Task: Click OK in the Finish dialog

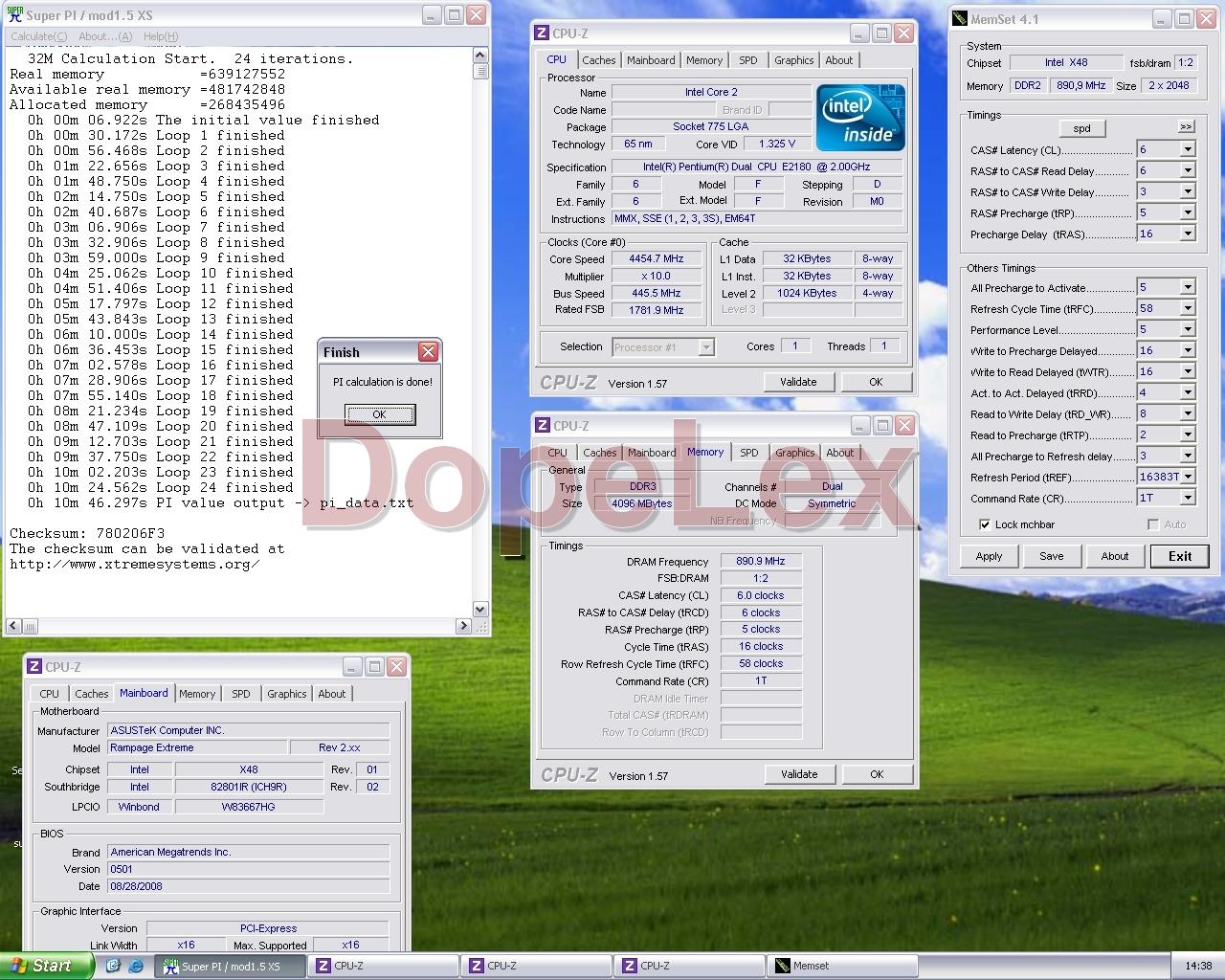Action: tap(380, 414)
